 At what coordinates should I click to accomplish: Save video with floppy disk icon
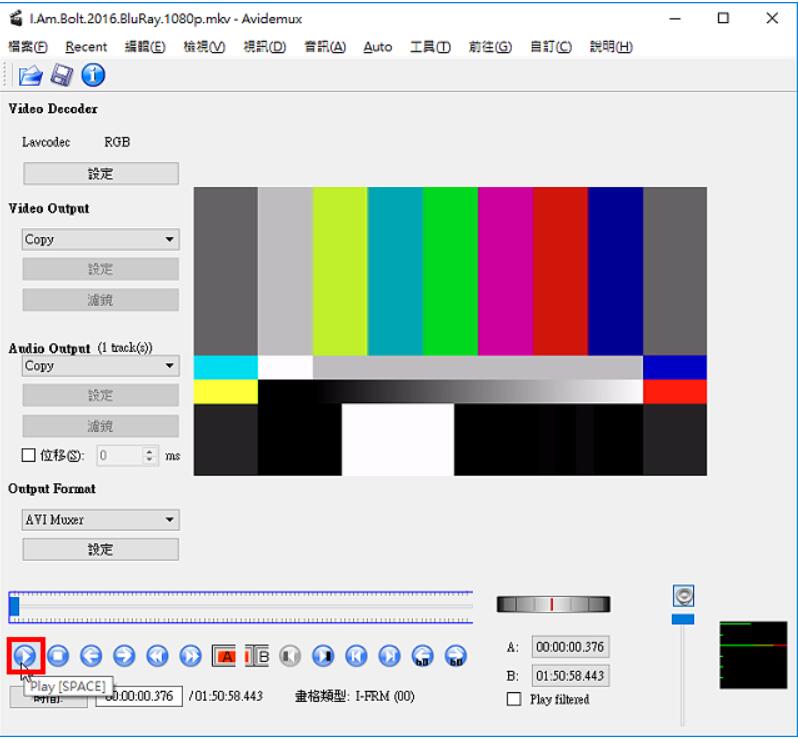tap(62, 75)
